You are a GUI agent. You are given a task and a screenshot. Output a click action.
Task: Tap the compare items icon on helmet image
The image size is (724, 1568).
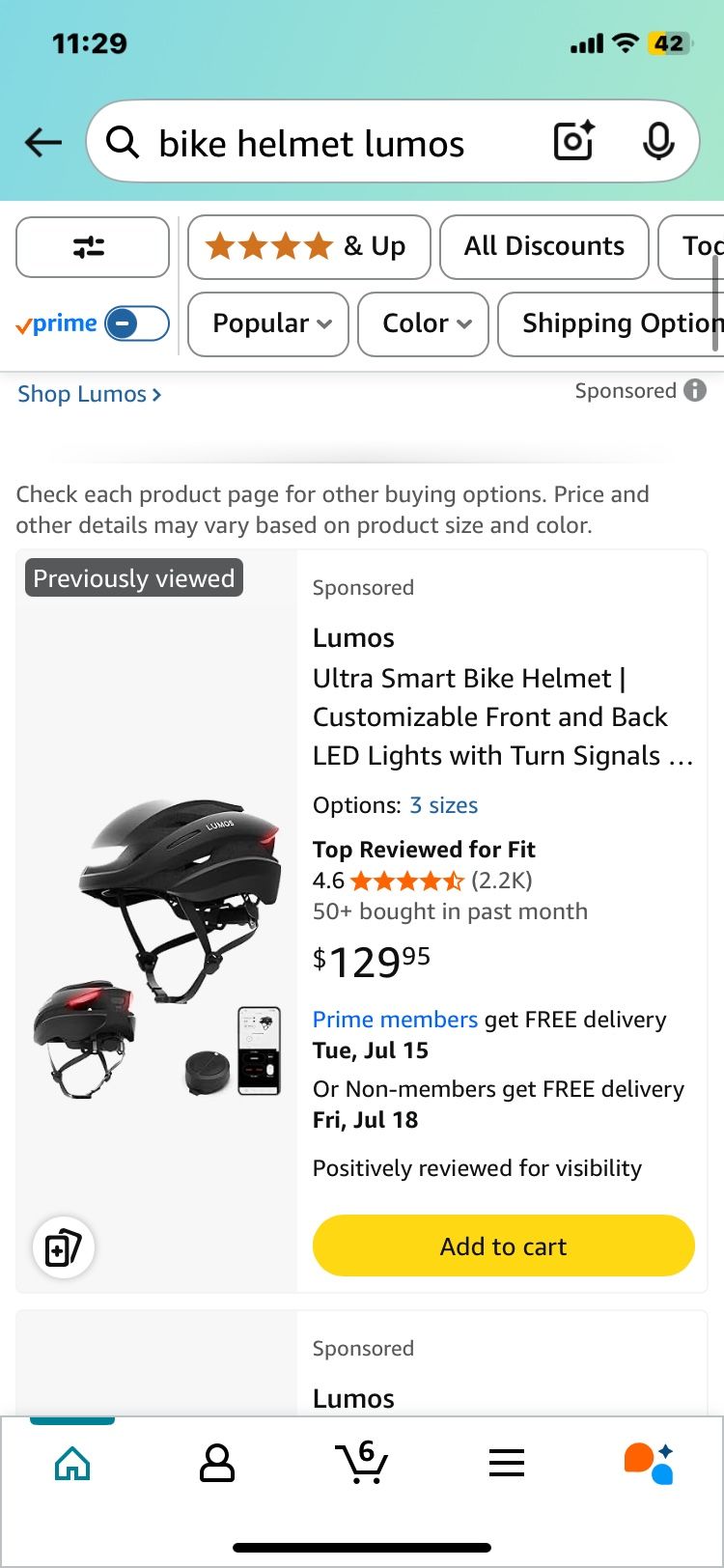(x=64, y=1247)
